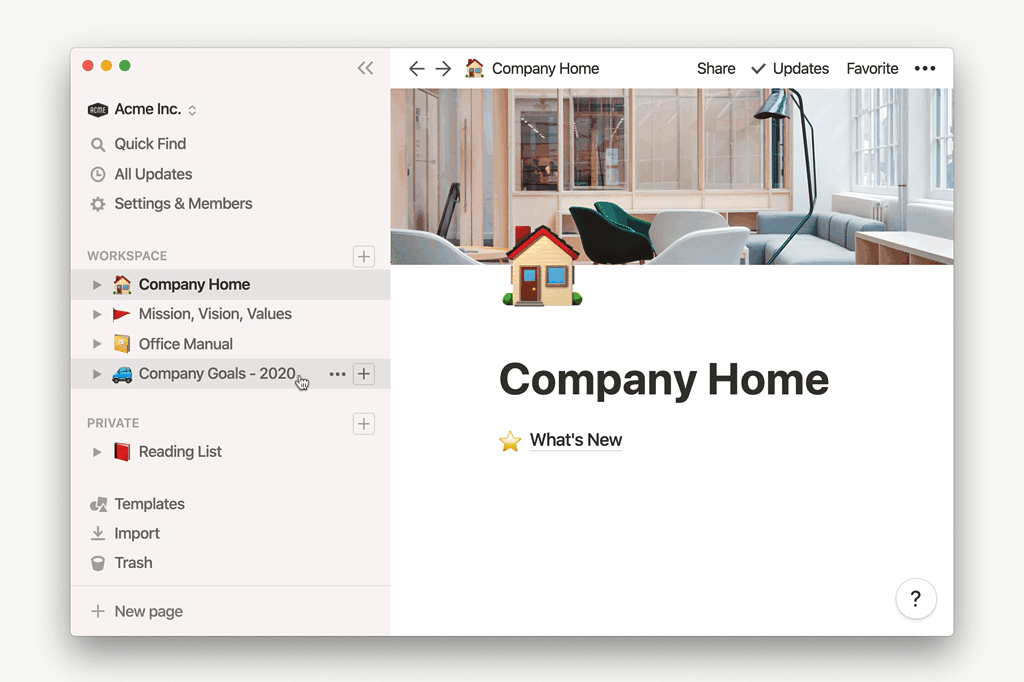Click the WORKSPACE section label

point(127,256)
